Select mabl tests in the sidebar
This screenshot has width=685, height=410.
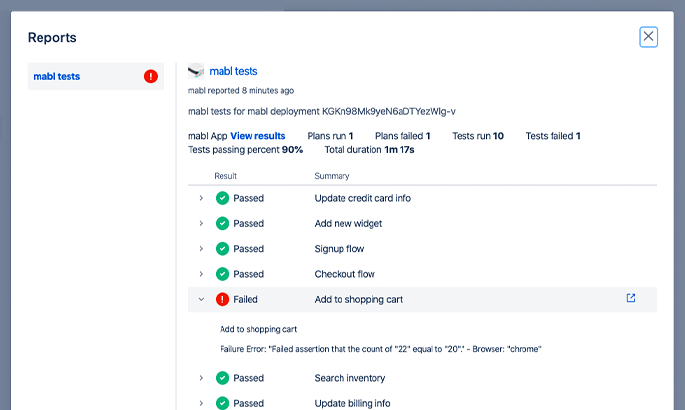click(56, 76)
